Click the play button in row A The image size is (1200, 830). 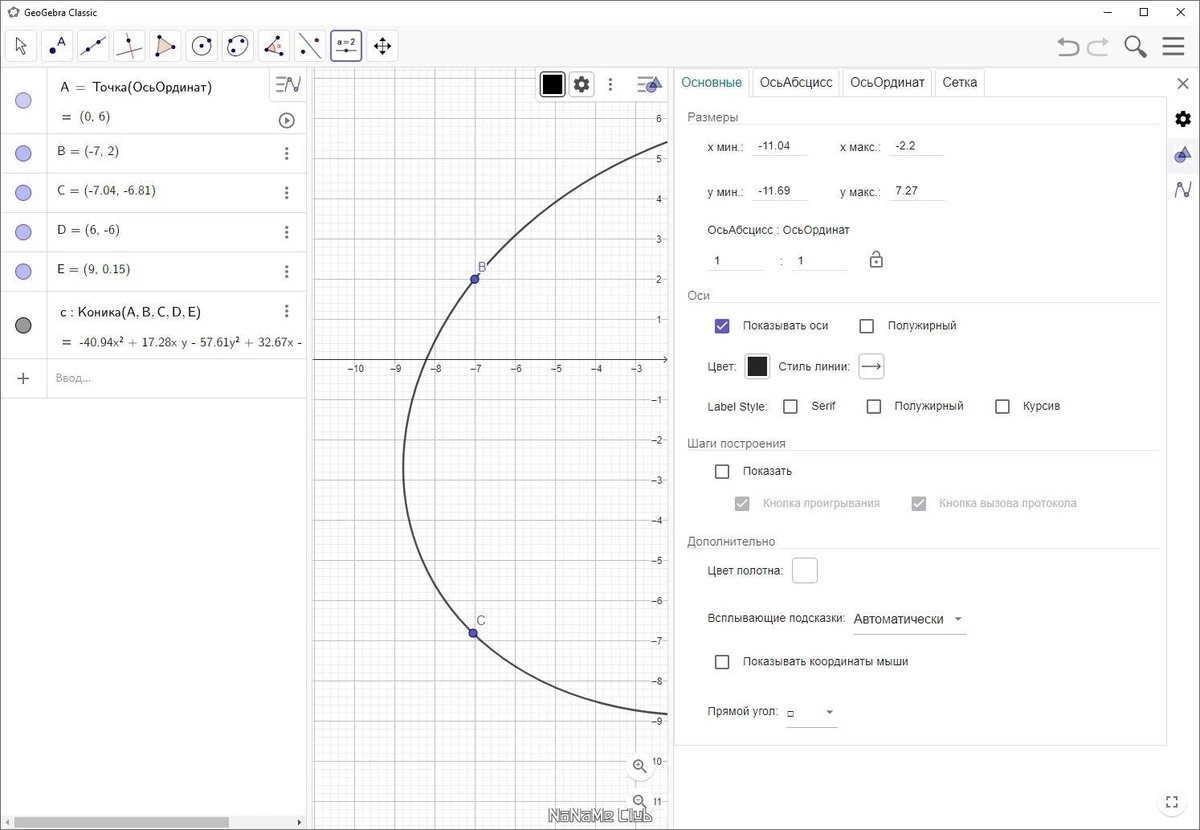pyautogui.click(x=287, y=120)
